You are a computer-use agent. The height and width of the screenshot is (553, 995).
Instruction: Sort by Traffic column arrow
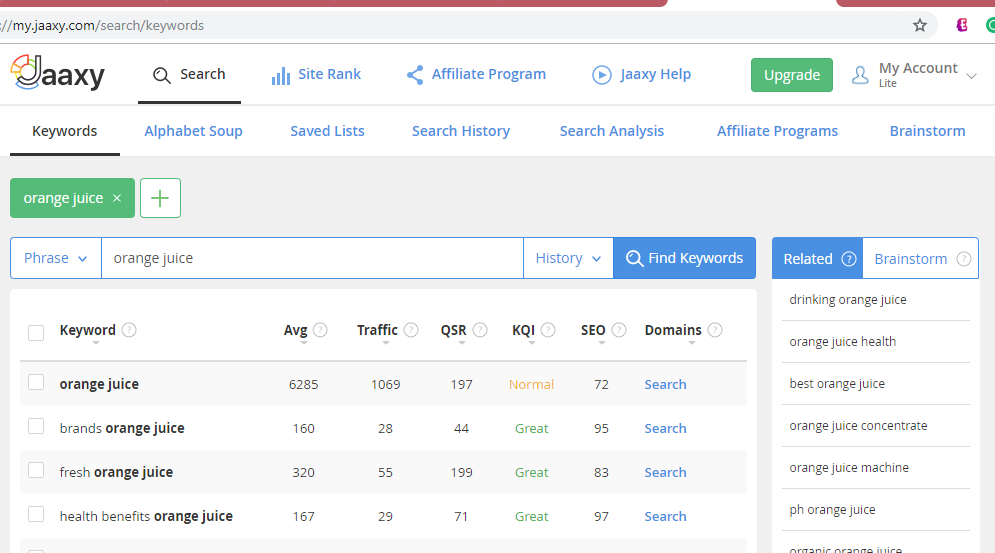(x=386, y=343)
